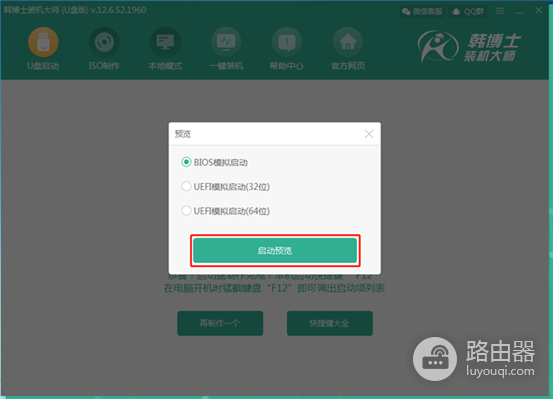Open the 一键装机 icon

tap(226, 42)
